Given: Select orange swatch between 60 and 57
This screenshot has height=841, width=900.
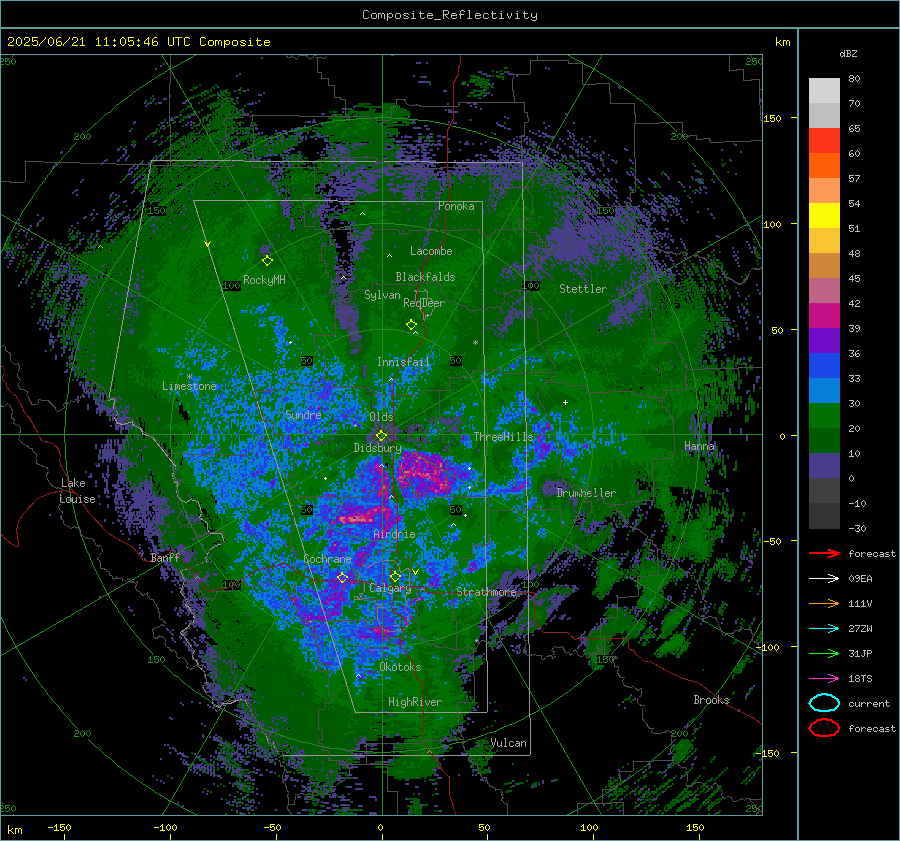Looking at the screenshot, I should (824, 166).
